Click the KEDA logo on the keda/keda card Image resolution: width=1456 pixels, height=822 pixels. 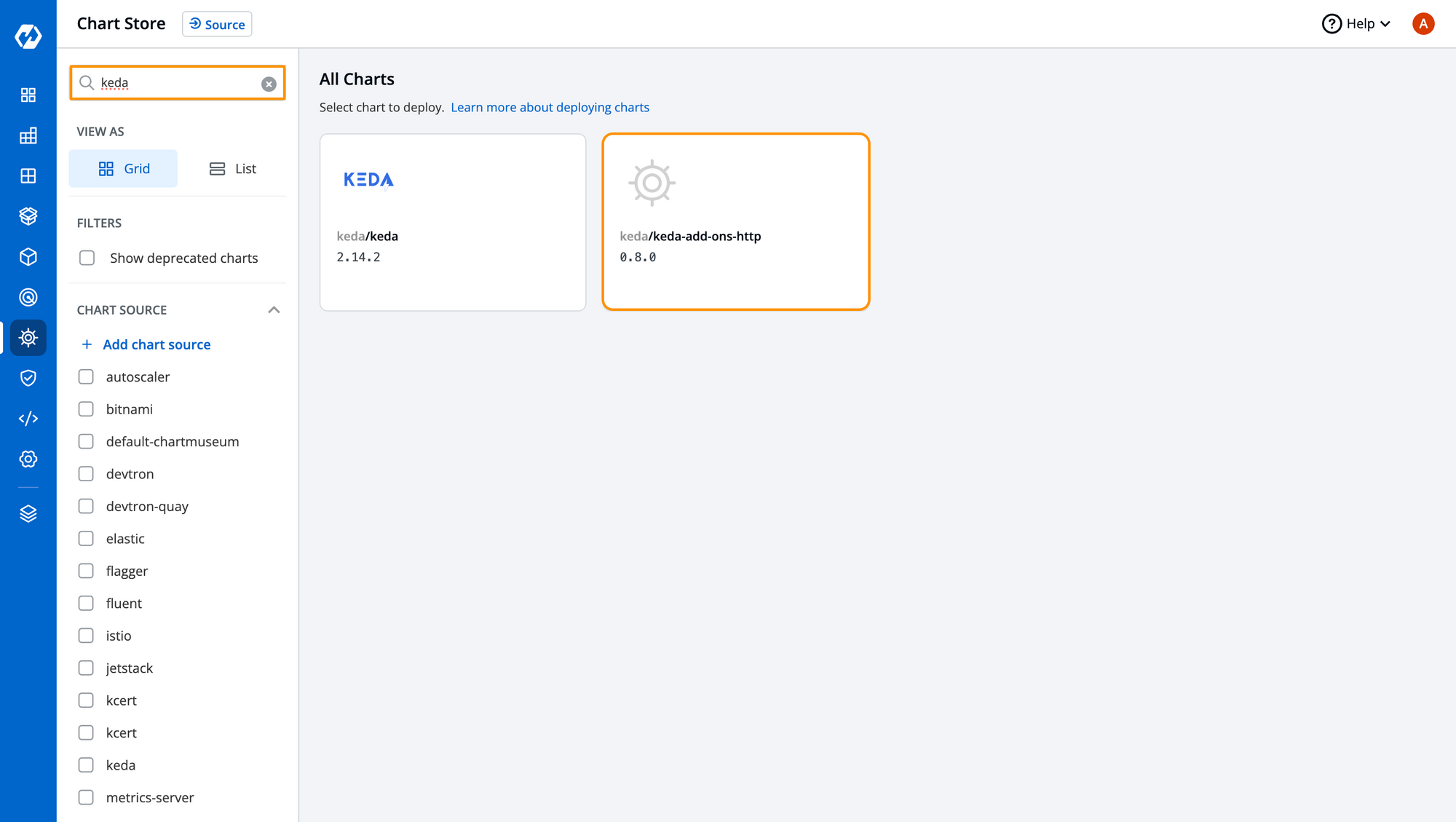tap(368, 180)
